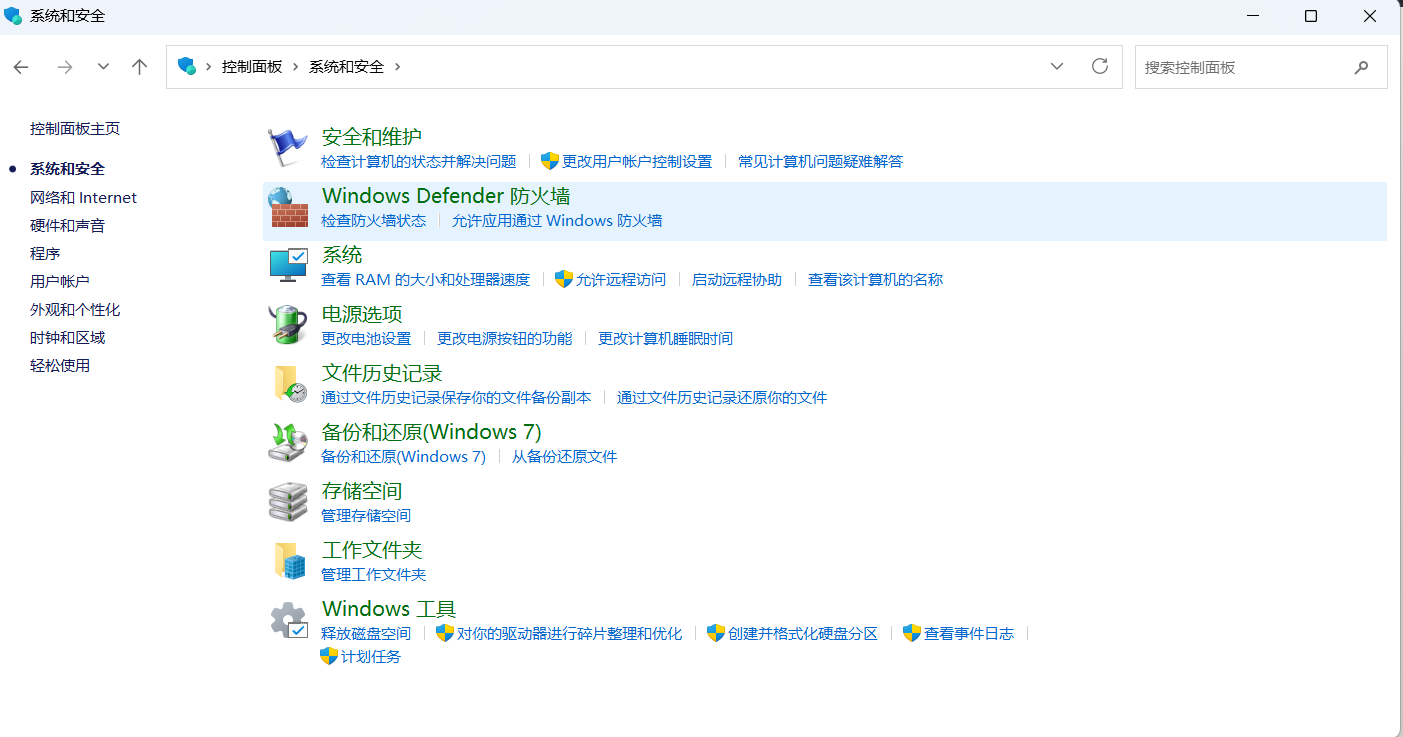
Task: Open 用户帐户 category
Action: (x=60, y=282)
